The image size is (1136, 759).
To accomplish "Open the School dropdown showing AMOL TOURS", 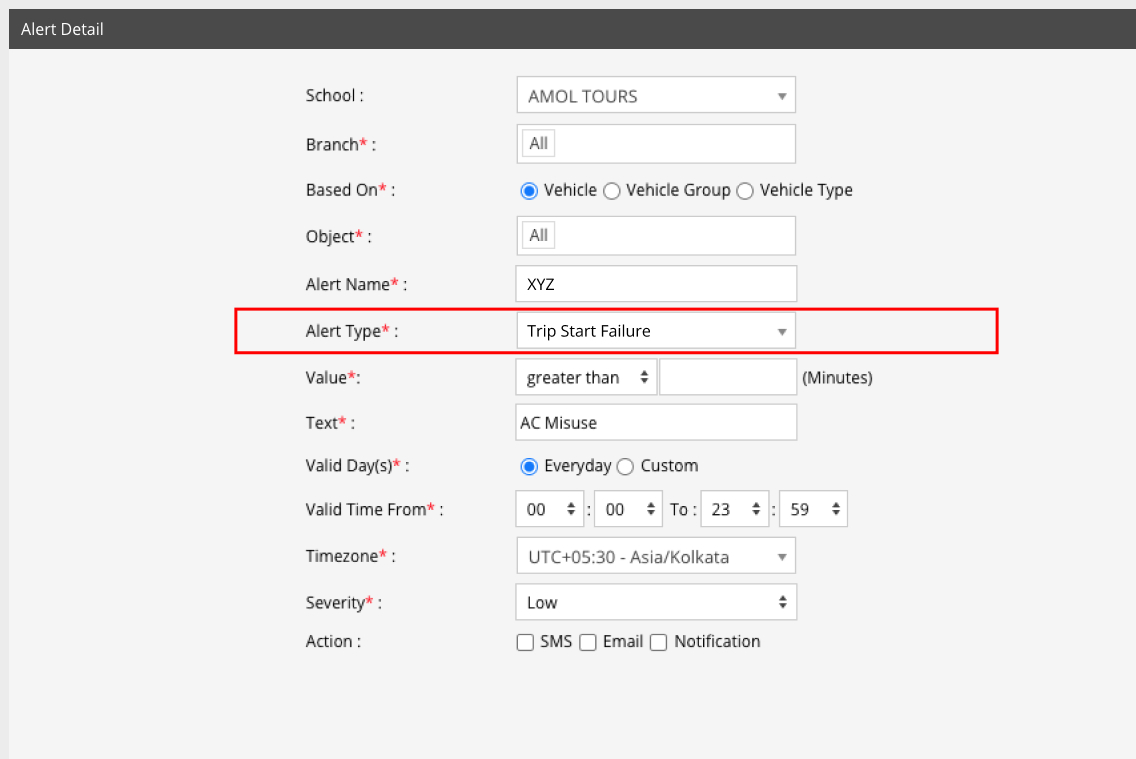I will [x=655, y=96].
